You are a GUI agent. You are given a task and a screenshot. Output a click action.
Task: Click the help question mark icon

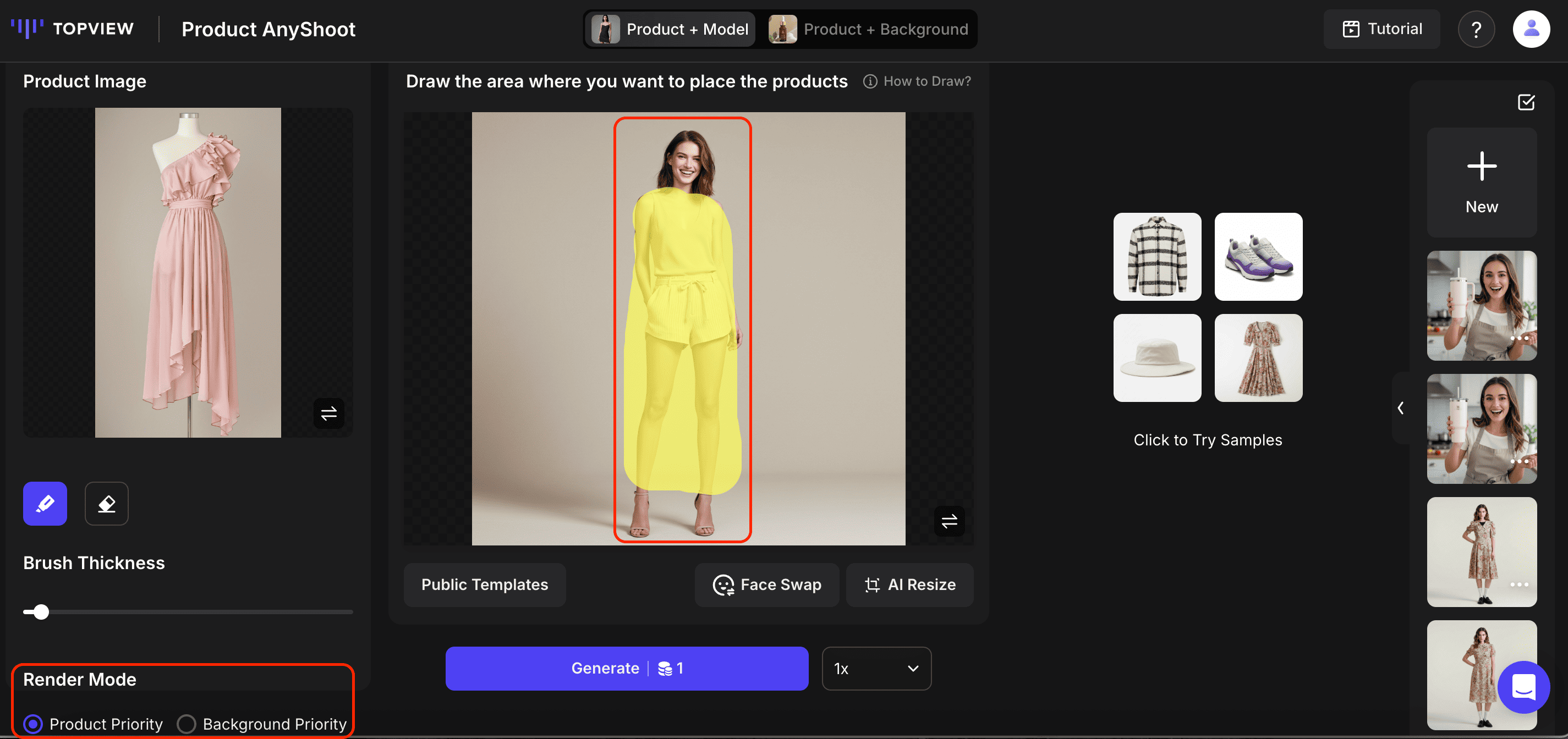click(1477, 29)
